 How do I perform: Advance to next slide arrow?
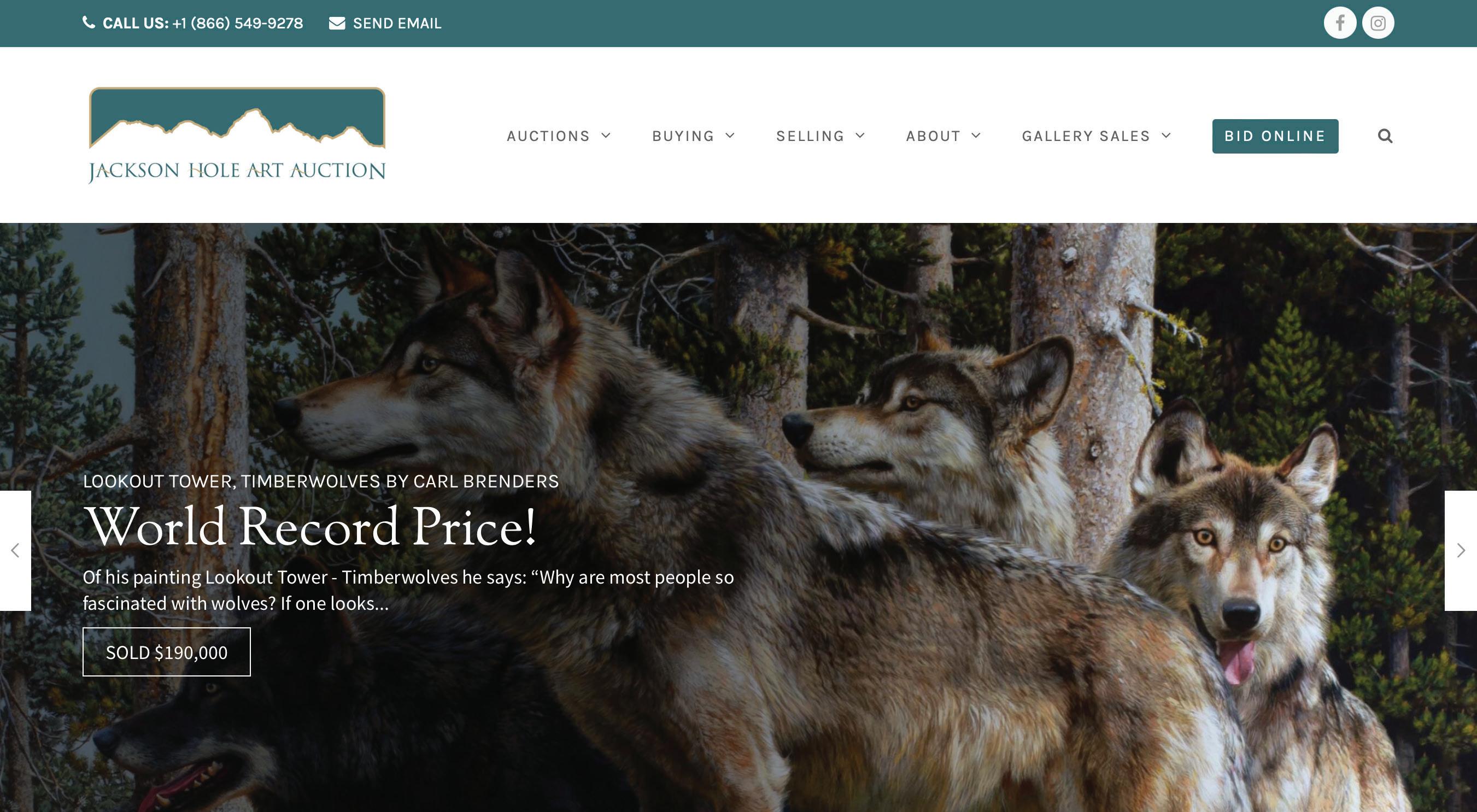pos(1461,550)
